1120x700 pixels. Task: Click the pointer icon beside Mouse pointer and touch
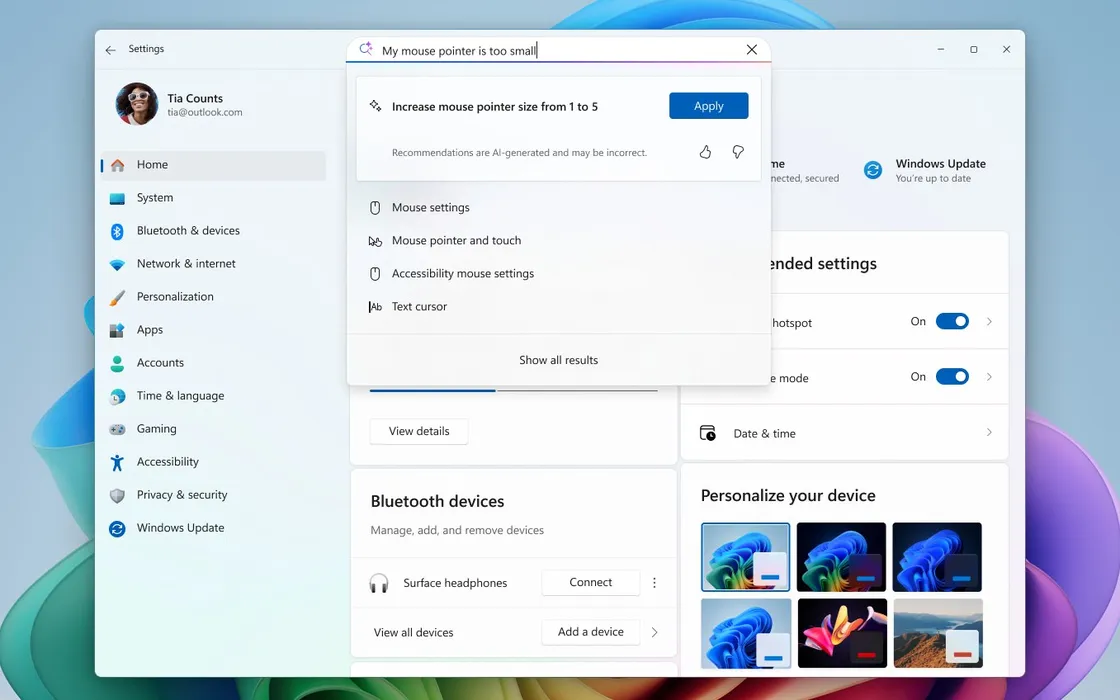pyautogui.click(x=375, y=241)
